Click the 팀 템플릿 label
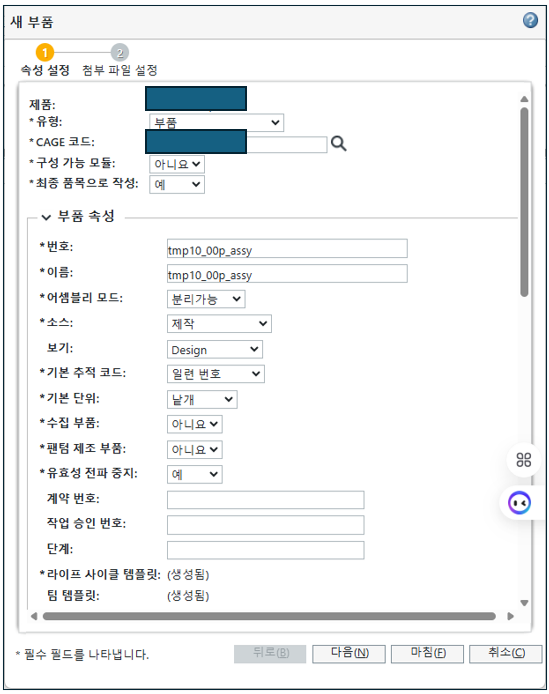 click(73, 595)
